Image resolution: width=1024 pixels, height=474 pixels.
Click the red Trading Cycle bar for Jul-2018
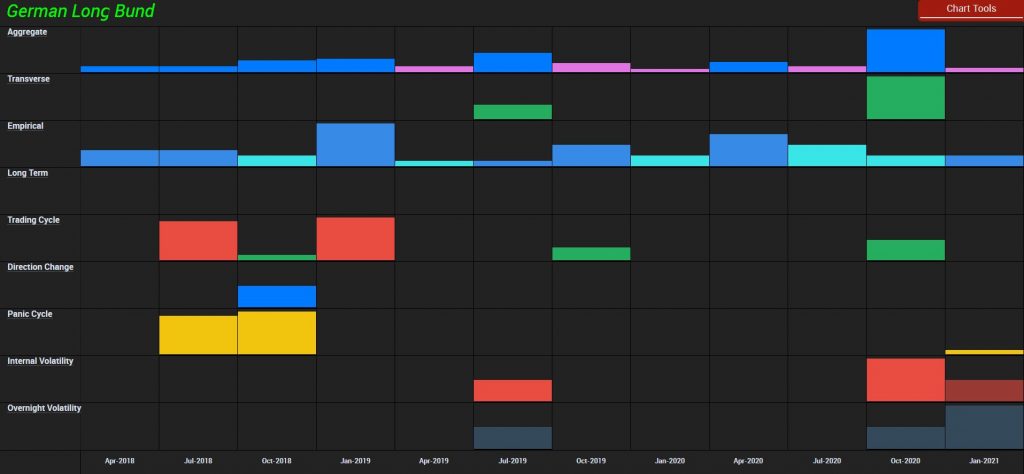pyautogui.click(x=198, y=241)
